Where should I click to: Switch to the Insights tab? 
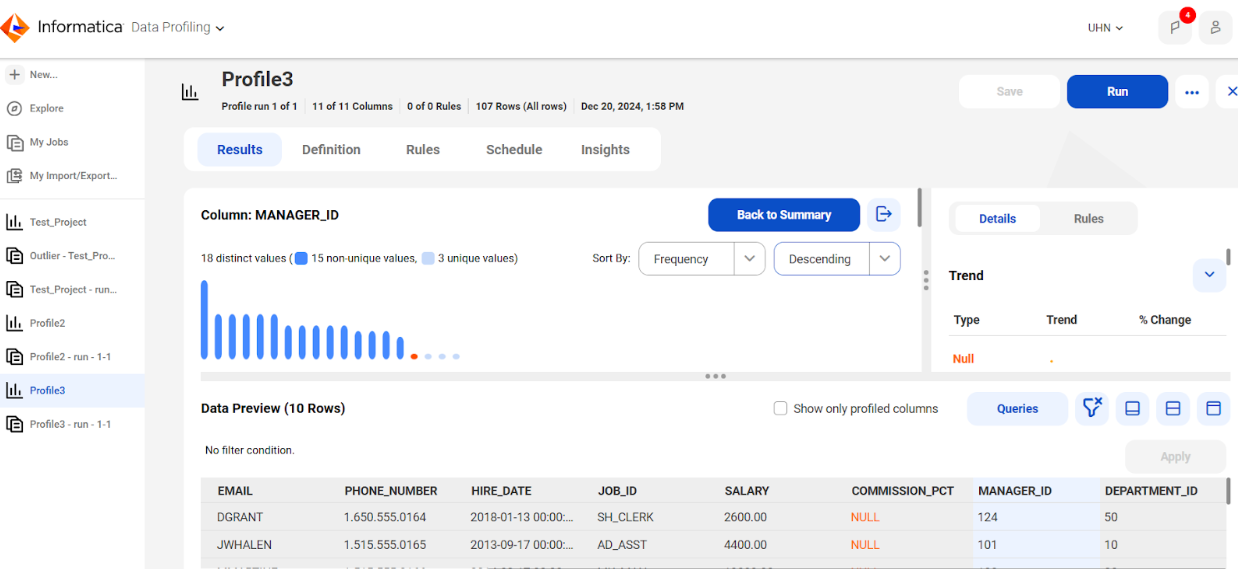pos(605,150)
